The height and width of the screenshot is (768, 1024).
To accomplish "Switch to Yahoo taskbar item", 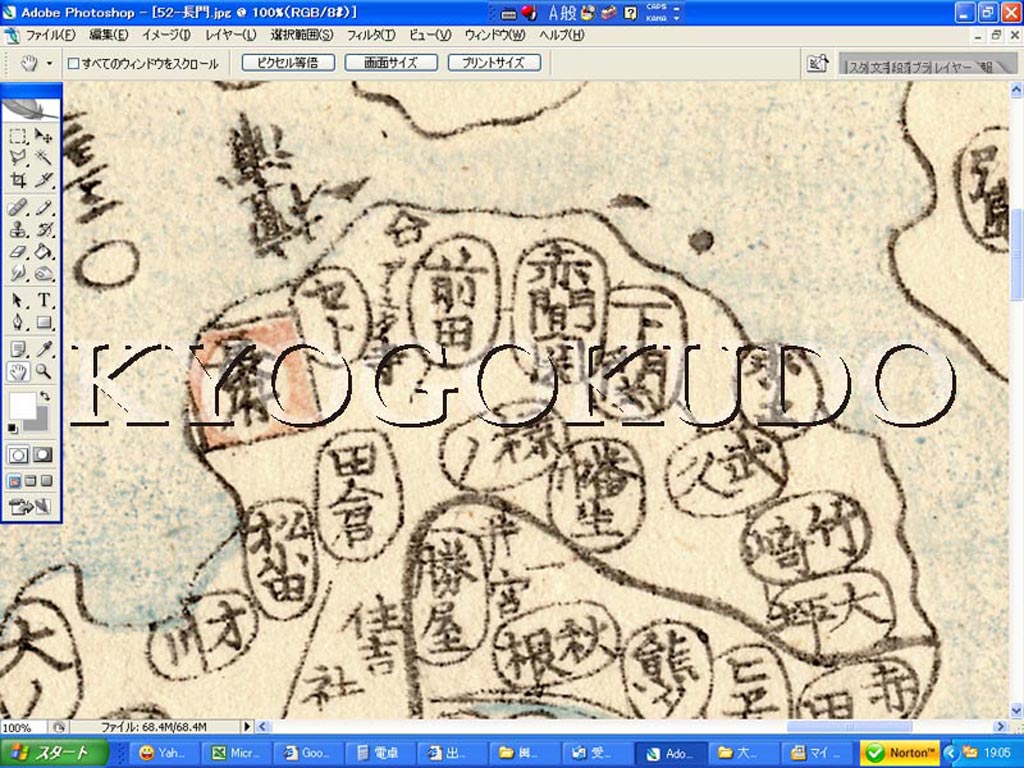I will 163,753.
